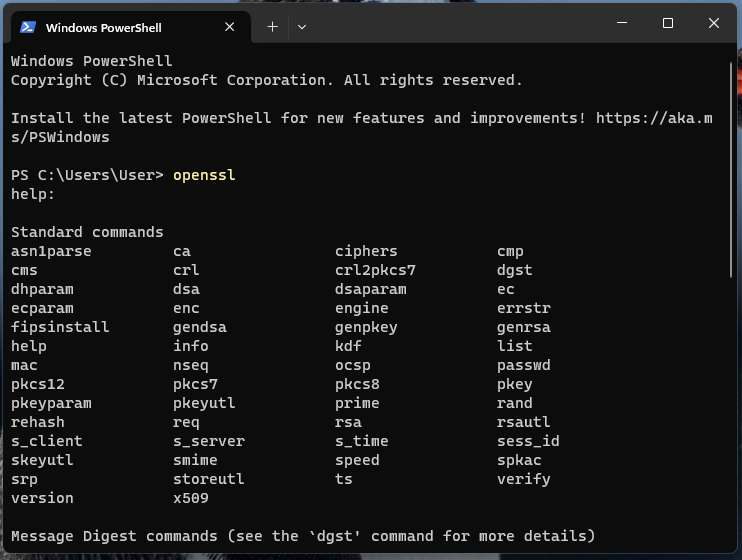Click the genrsa command name

pos(524,327)
